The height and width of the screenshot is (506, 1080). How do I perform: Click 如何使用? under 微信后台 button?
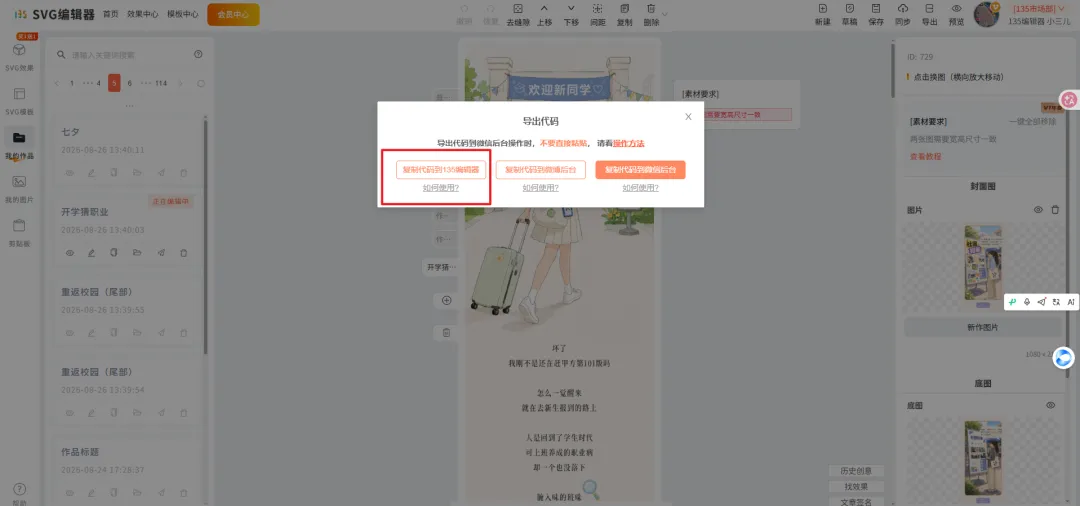click(641, 187)
